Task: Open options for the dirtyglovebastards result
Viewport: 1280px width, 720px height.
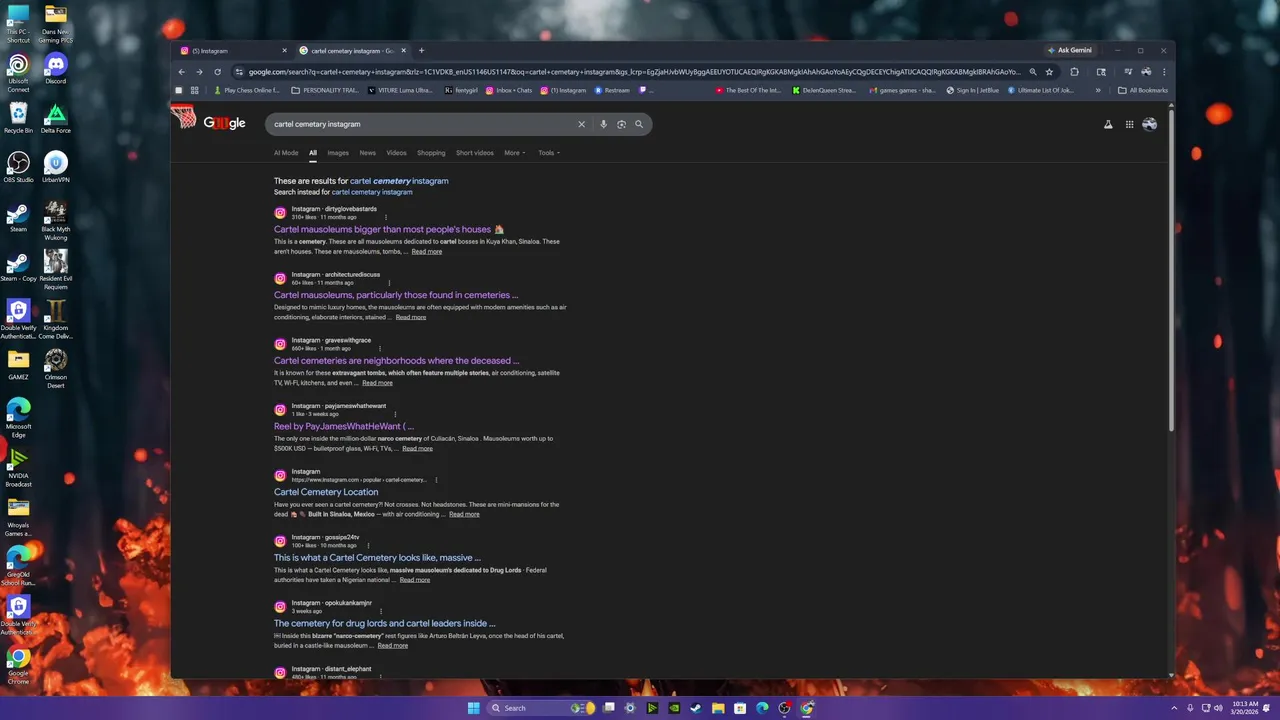Action: pos(386,217)
